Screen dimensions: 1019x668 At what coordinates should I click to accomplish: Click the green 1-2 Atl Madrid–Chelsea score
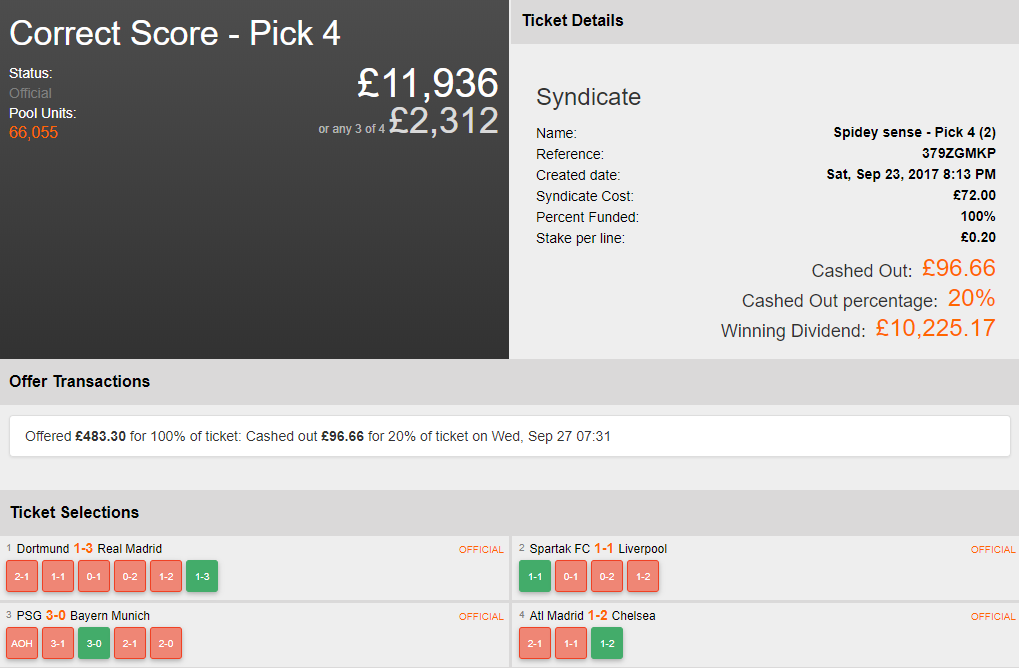607,643
